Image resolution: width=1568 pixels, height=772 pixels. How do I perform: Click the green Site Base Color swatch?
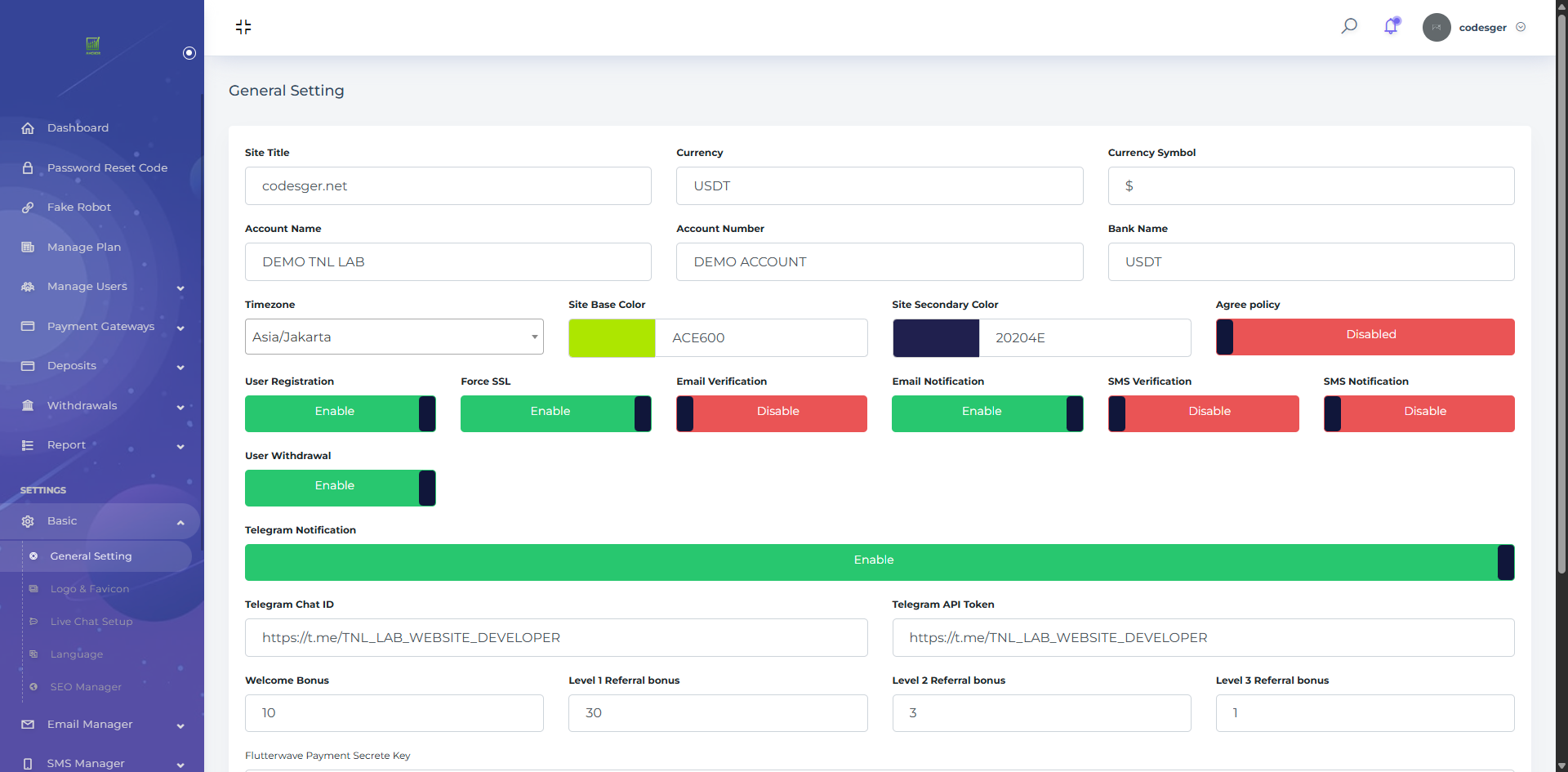pos(612,338)
